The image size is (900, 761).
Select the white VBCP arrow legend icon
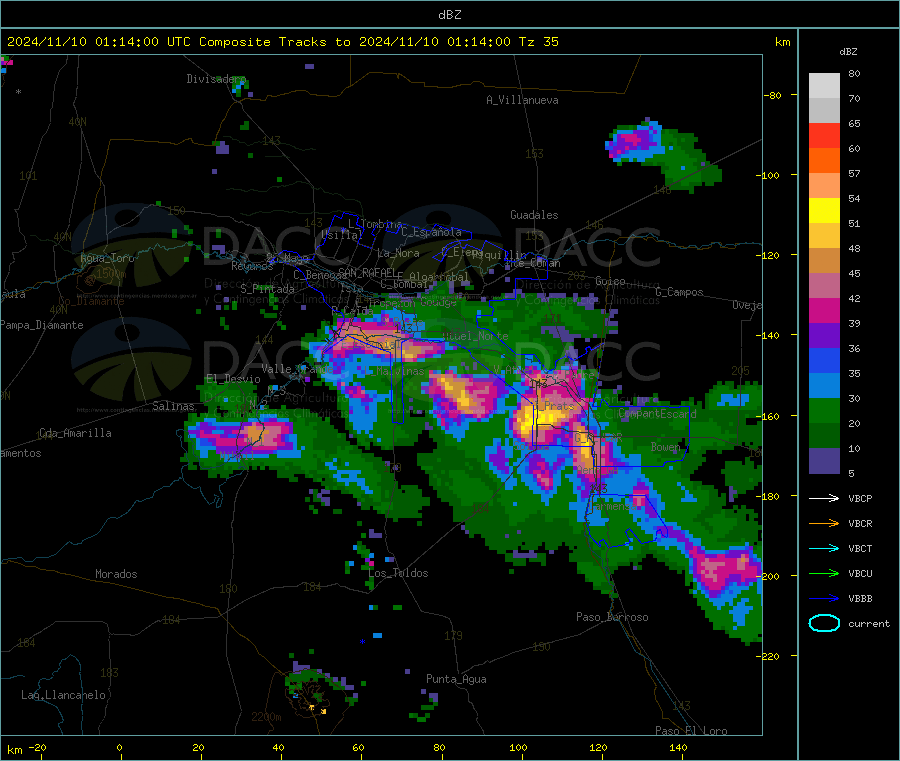[x=824, y=498]
